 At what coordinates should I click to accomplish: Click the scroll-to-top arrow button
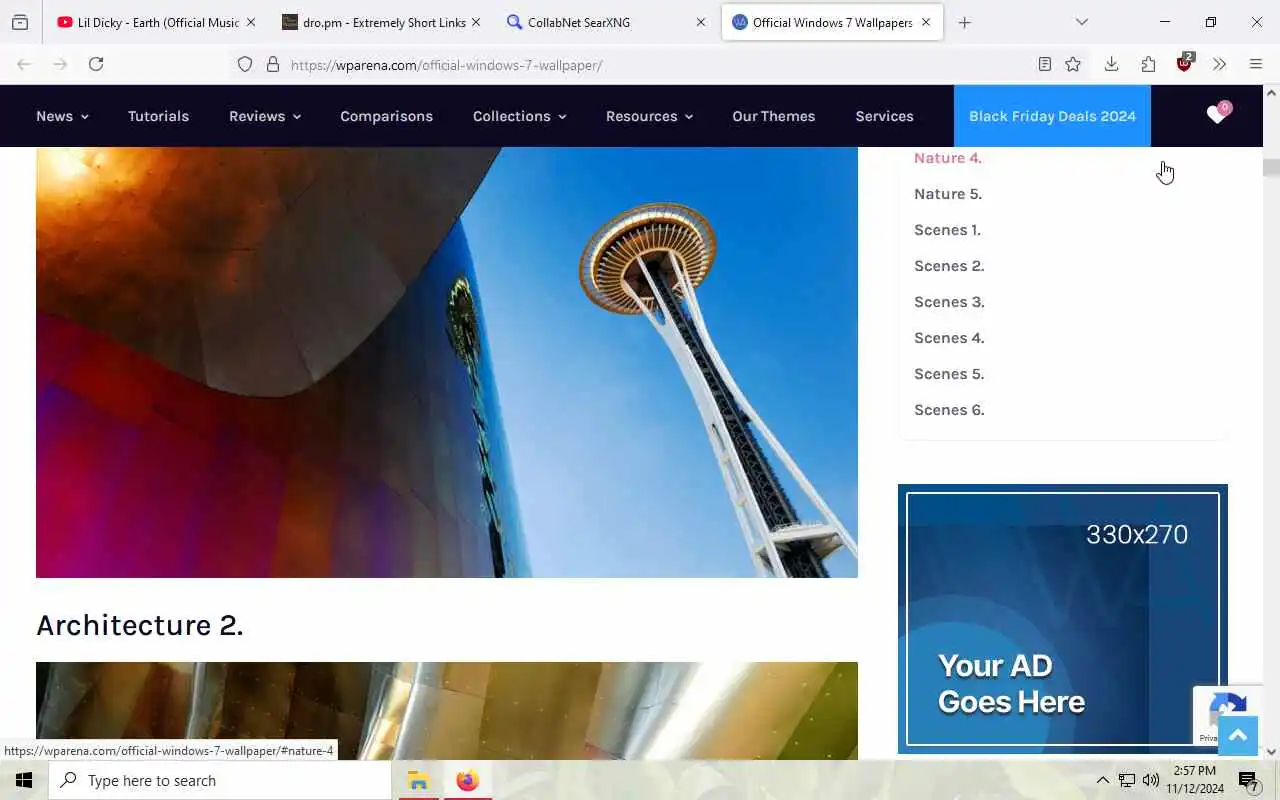(x=1237, y=736)
